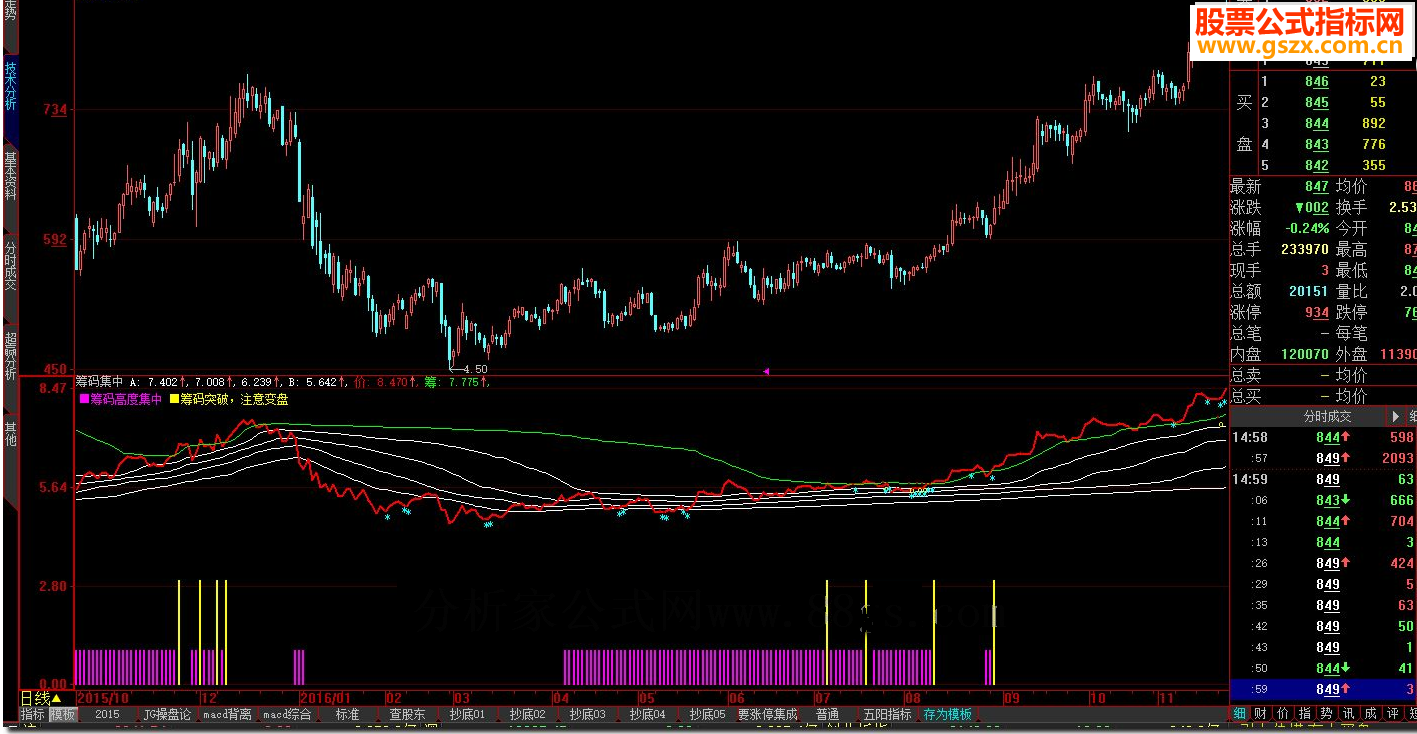The image size is (1417, 734).
Task: Click the 4.50 low price annotation
Action: [x=475, y=369]
